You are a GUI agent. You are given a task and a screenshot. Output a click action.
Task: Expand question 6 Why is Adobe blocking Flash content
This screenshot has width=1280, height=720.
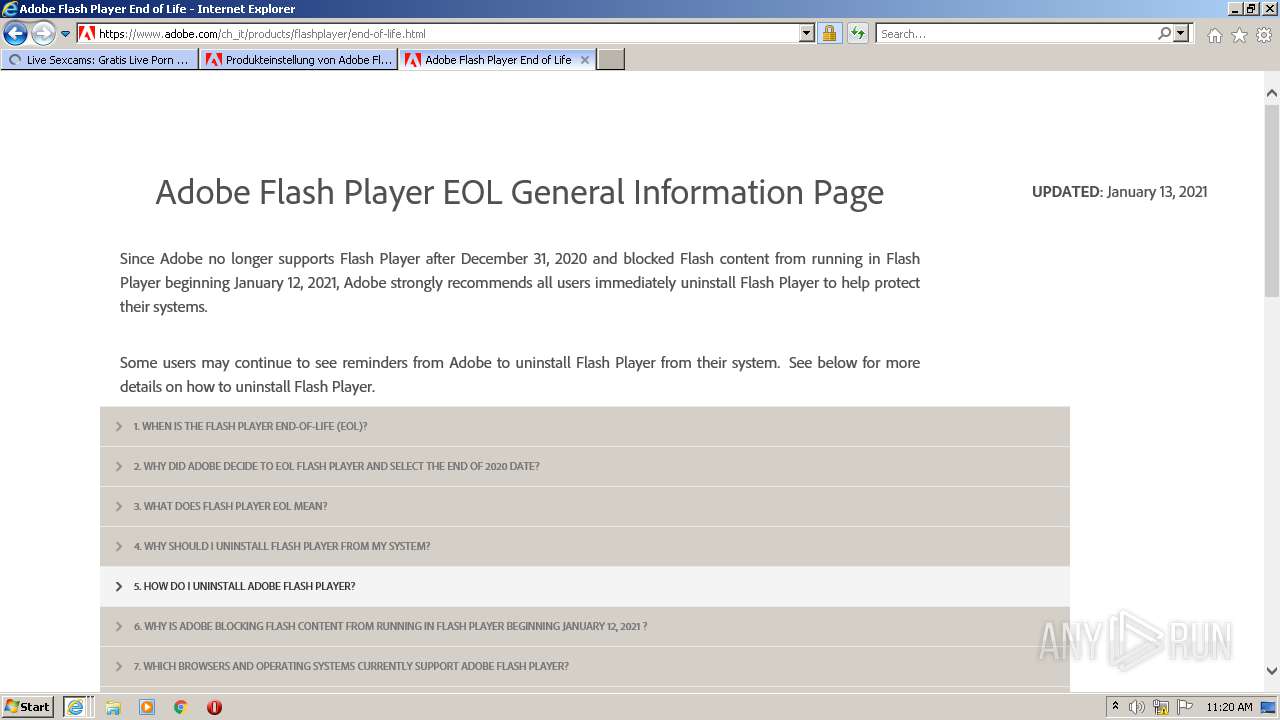[585, 626]
